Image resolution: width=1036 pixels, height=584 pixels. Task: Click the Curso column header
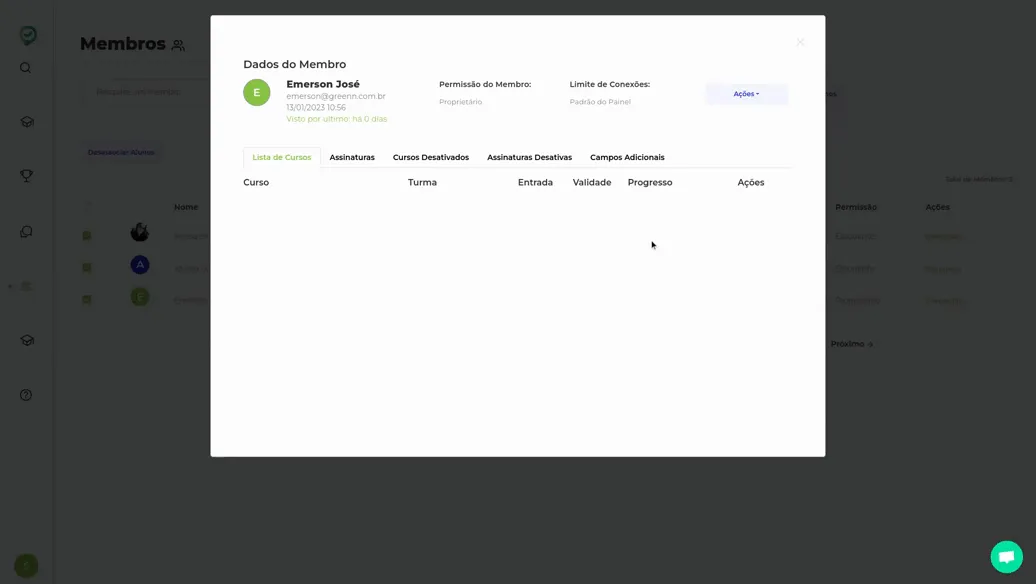256,182
